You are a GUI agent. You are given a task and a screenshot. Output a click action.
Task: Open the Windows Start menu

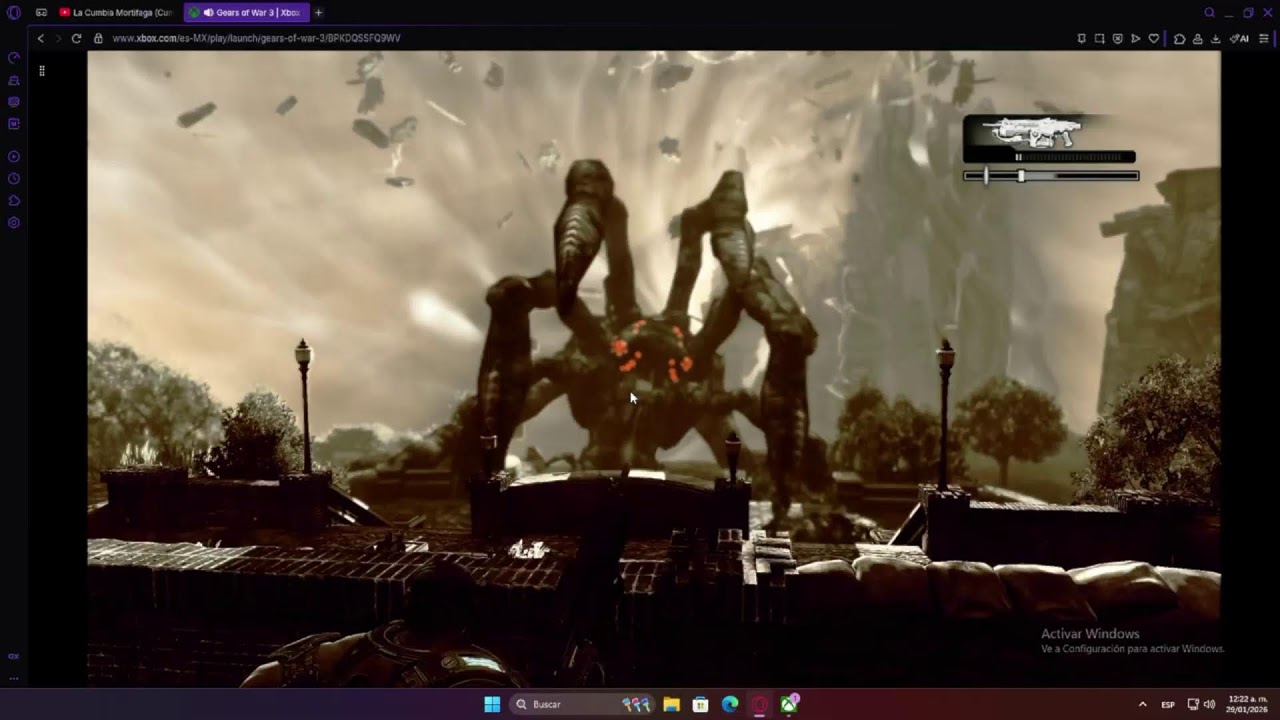(x=492, y=704)
